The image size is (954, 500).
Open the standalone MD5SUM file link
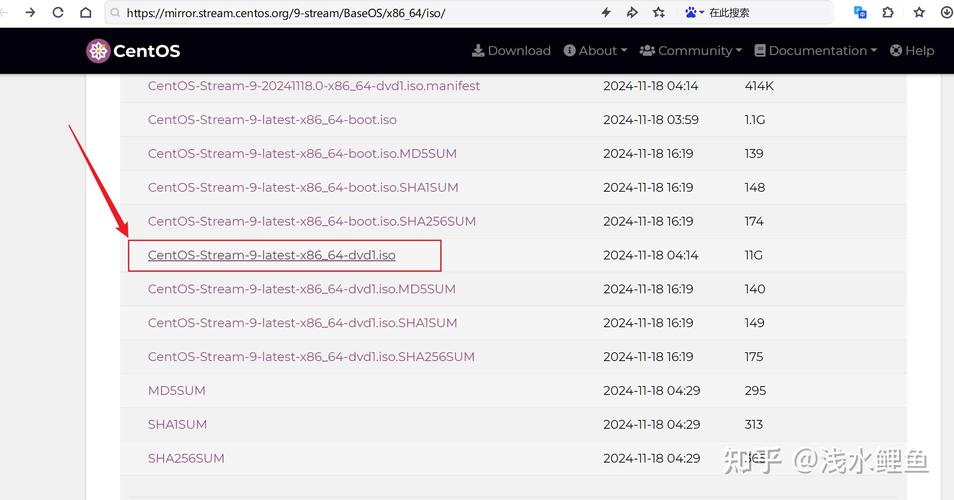(x=176, y=391)
